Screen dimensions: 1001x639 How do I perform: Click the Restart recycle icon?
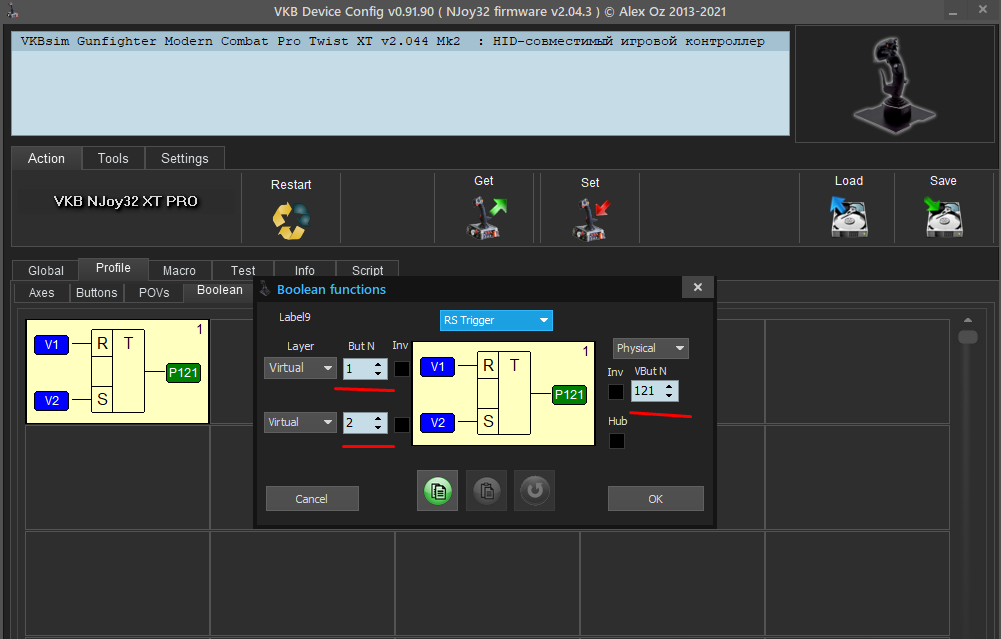tap(291, 220)
